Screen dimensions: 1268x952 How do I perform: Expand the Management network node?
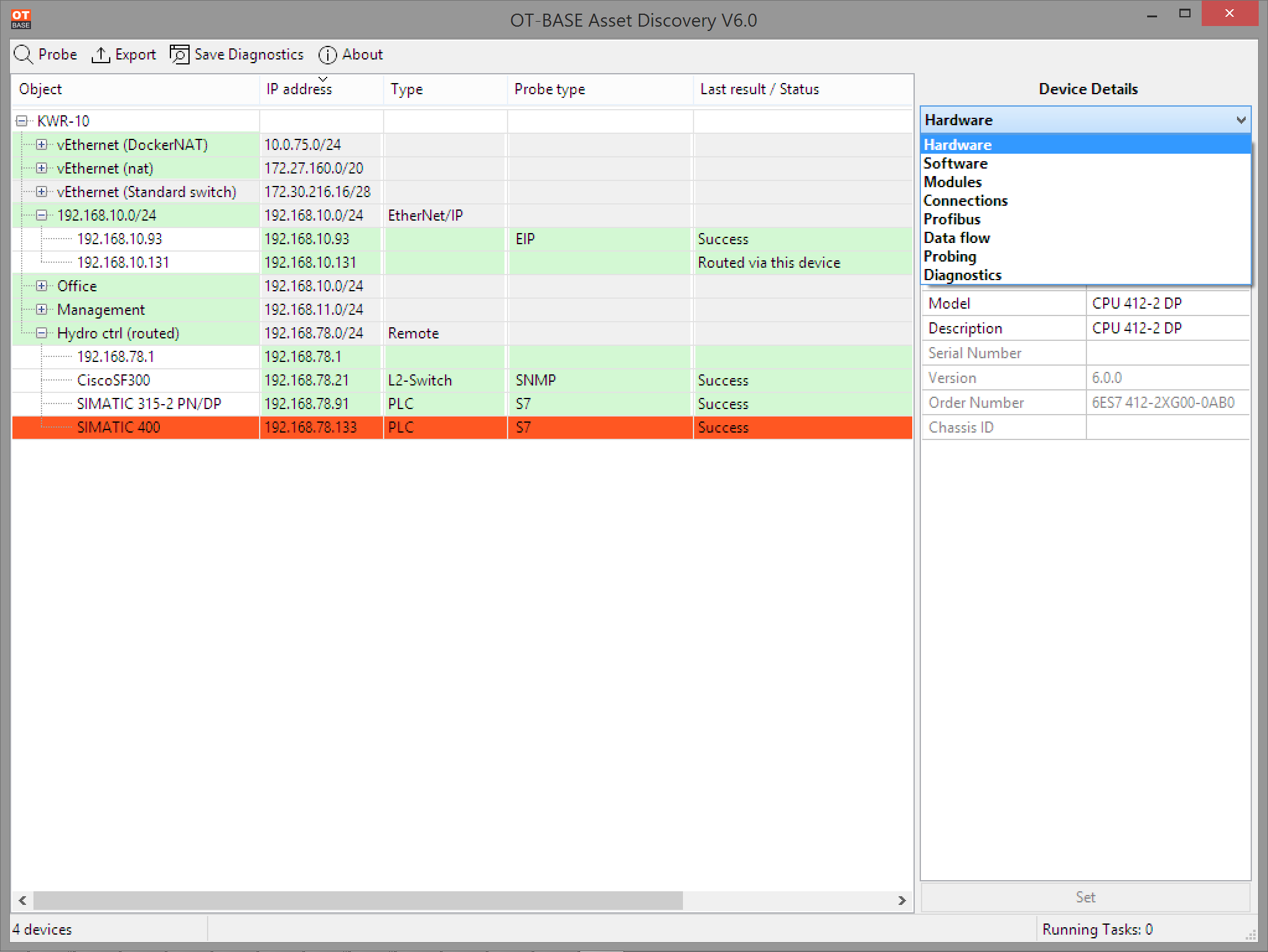tap(42, 309)
